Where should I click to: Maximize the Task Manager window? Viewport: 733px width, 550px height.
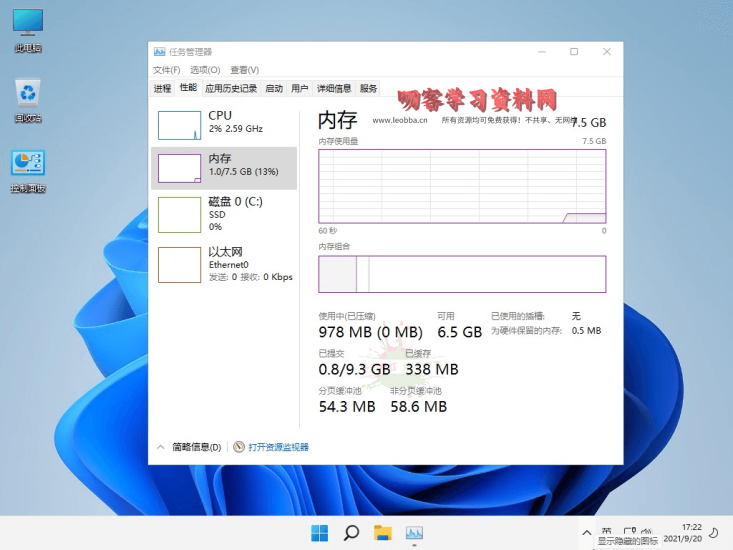coord(574,51)
